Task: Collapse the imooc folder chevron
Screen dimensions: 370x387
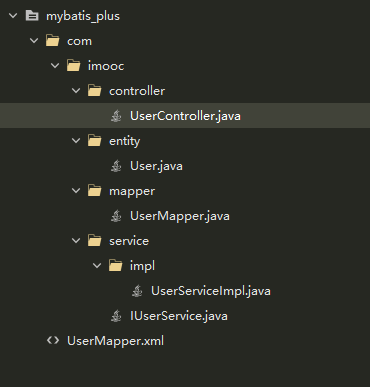Action: (x=55, y=66)
